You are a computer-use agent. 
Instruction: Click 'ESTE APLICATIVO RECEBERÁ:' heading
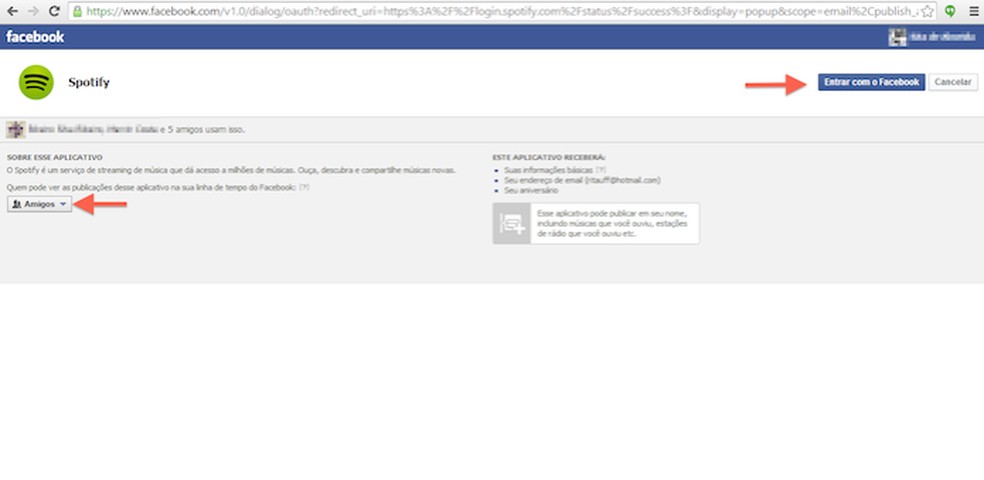point(549,157)
